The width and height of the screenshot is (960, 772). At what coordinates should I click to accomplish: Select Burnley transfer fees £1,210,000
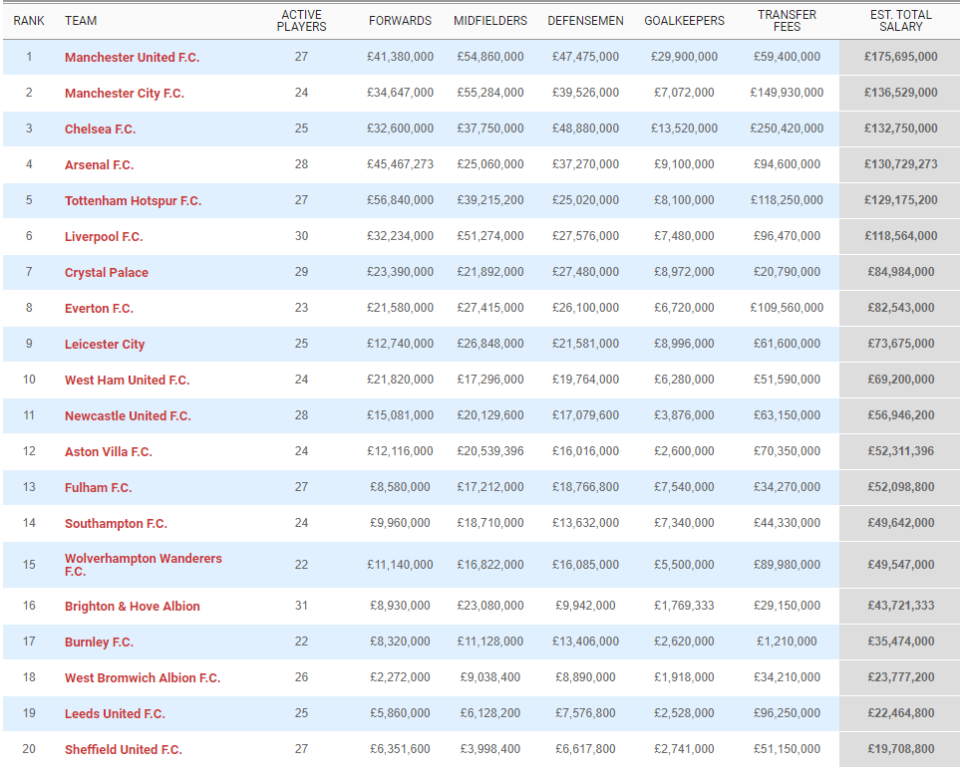(787, 642)
